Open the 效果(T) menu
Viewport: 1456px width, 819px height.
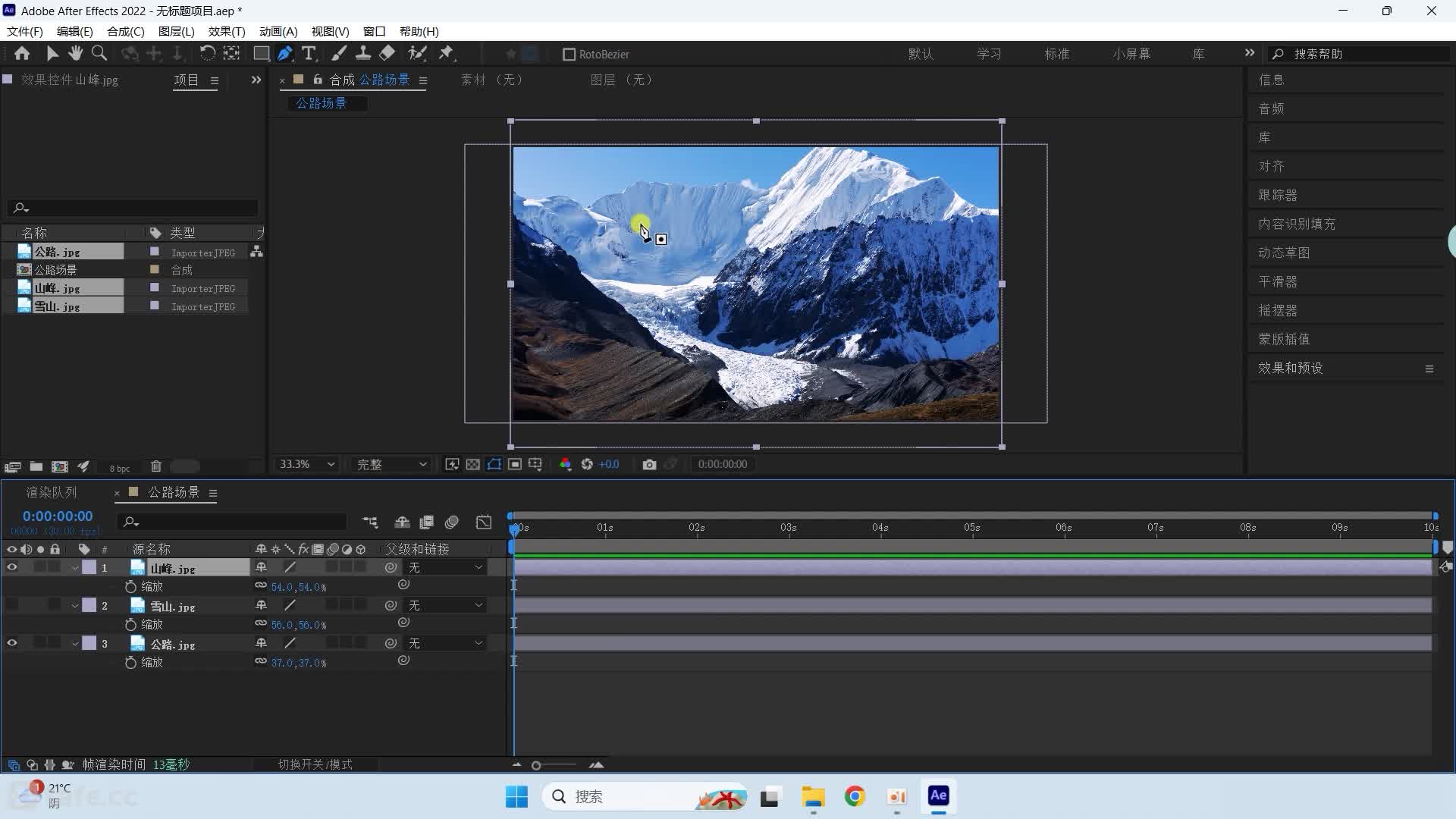click(227, 32)
